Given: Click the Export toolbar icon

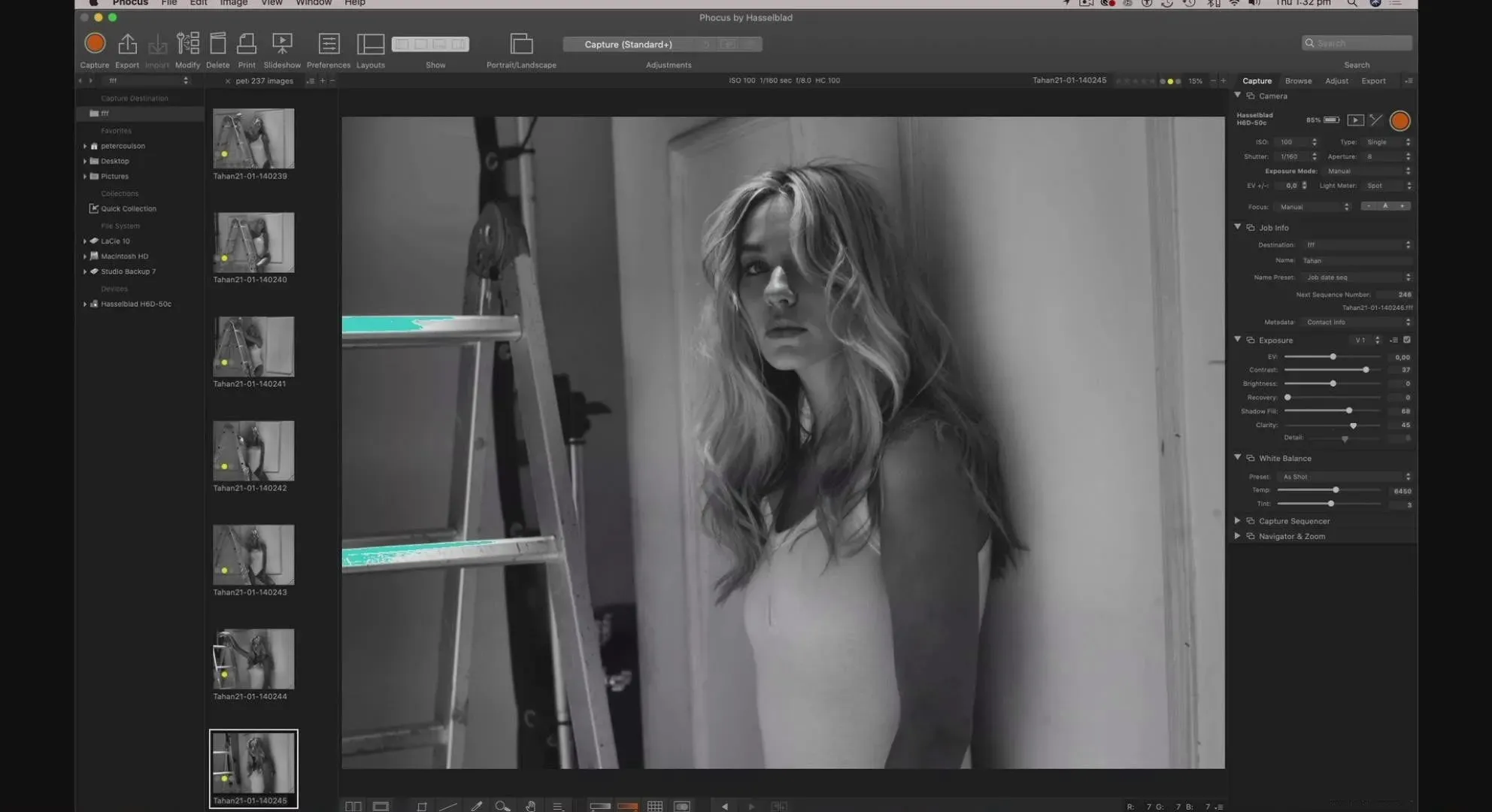Looking at the screenshot, I should coord(127,44).
